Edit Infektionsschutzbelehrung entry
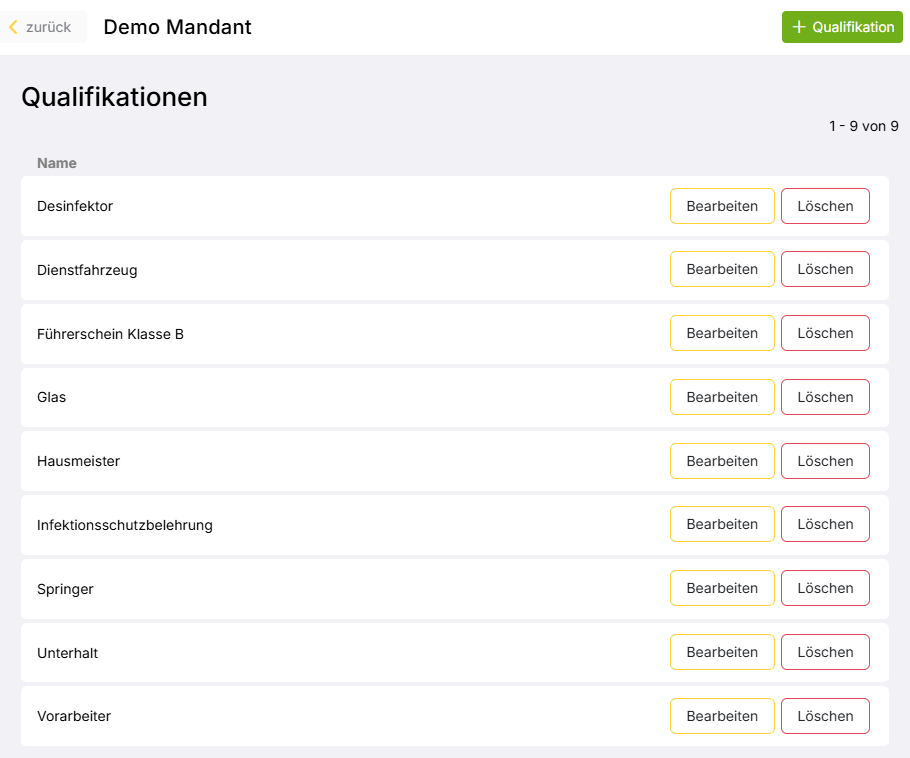Screen dimensions: 910x758 [x=722, y=524]
